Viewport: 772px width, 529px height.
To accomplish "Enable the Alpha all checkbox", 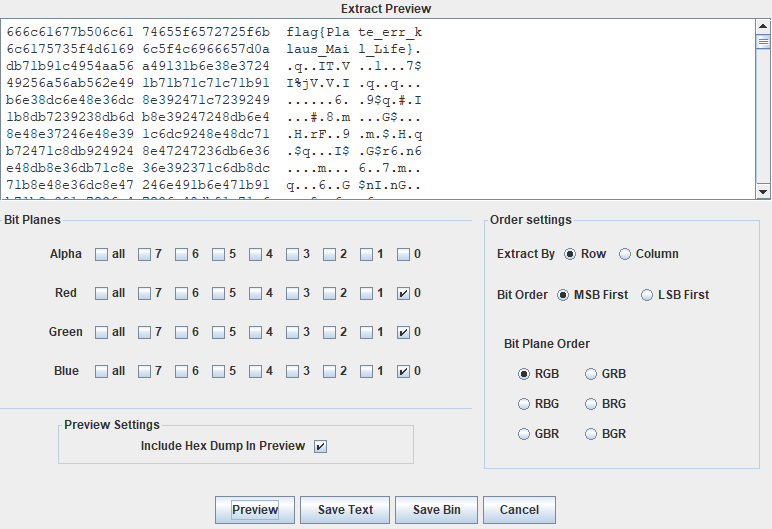I will (x=101, y=254).
